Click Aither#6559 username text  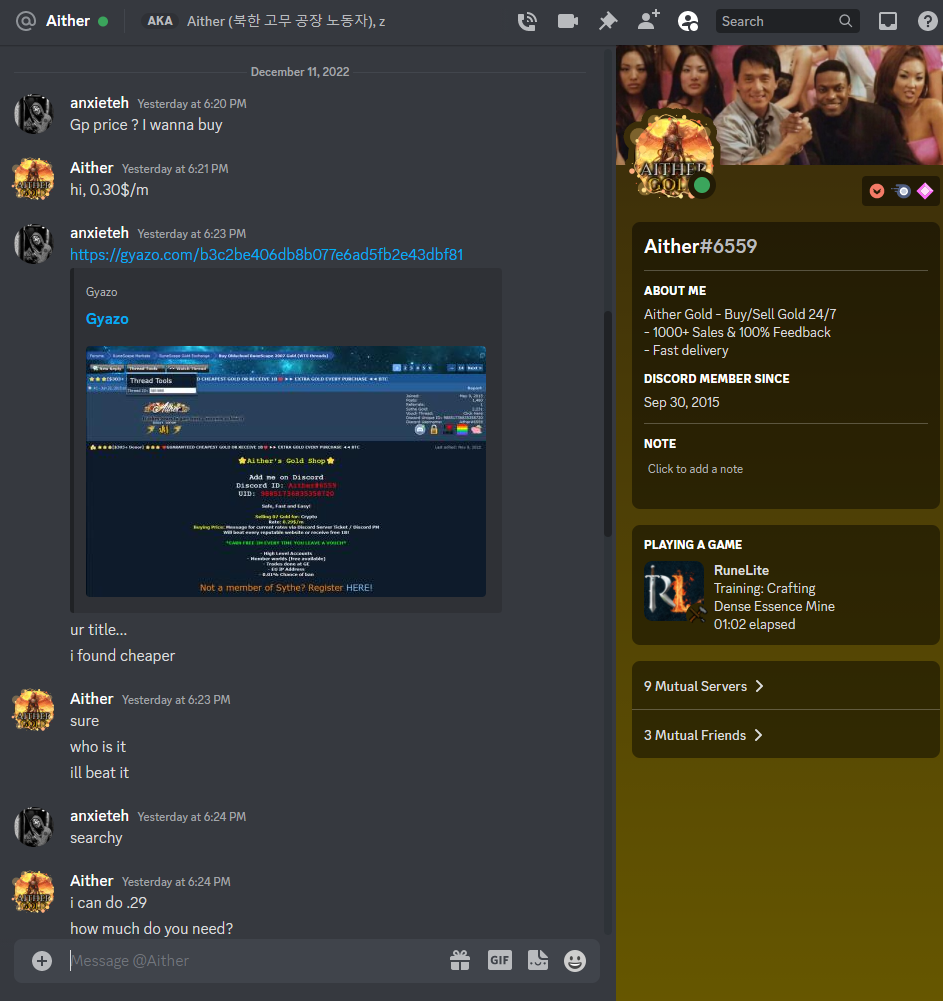tap(700, 246)
